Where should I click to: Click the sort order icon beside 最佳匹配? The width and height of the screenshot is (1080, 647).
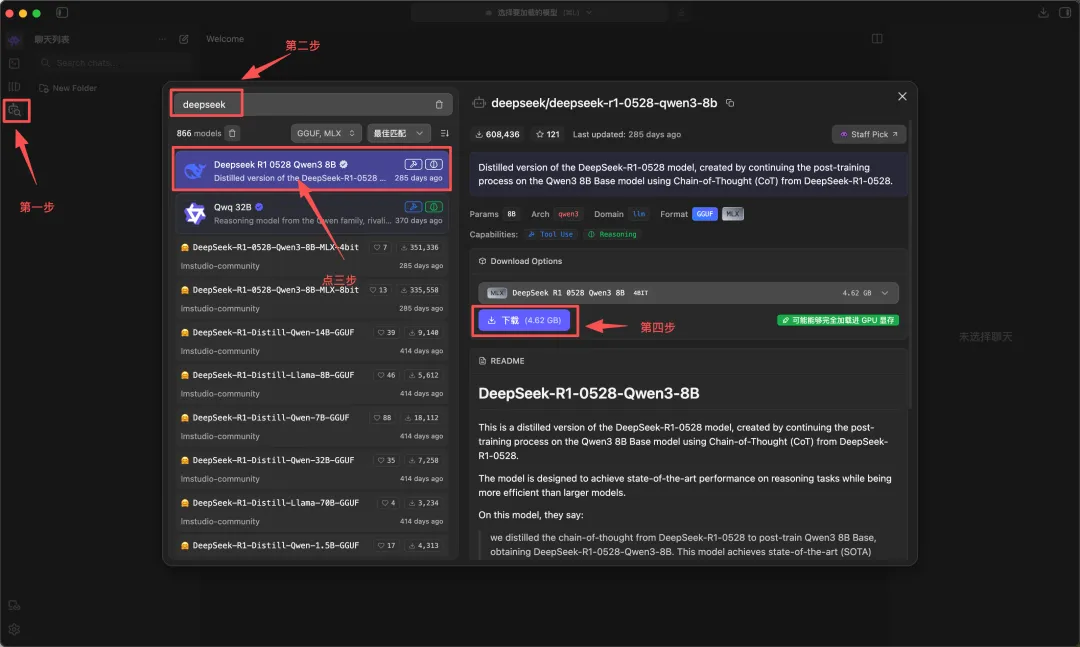point(444,133)
